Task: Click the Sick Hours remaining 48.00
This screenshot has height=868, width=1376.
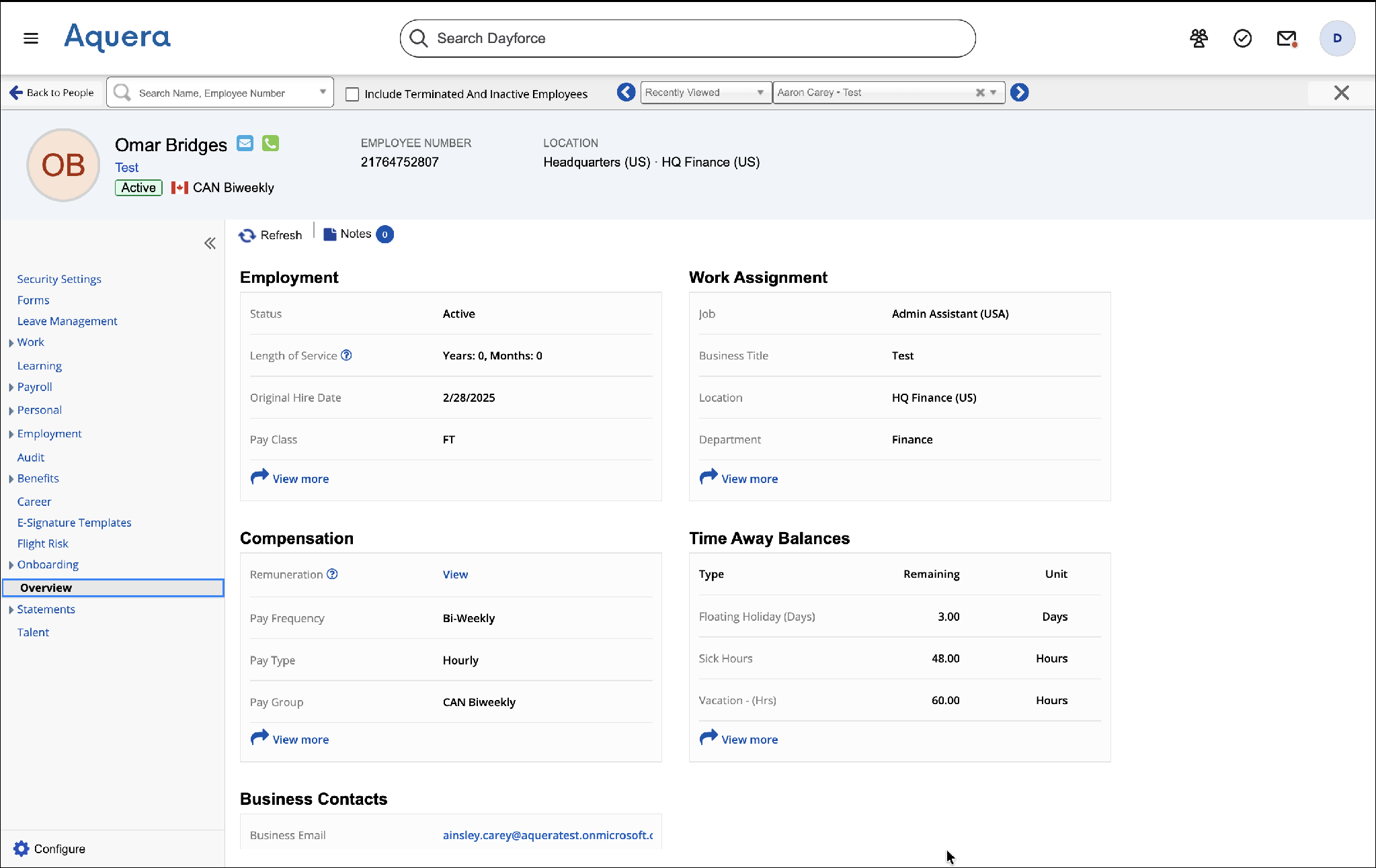Action: (945, 658)
